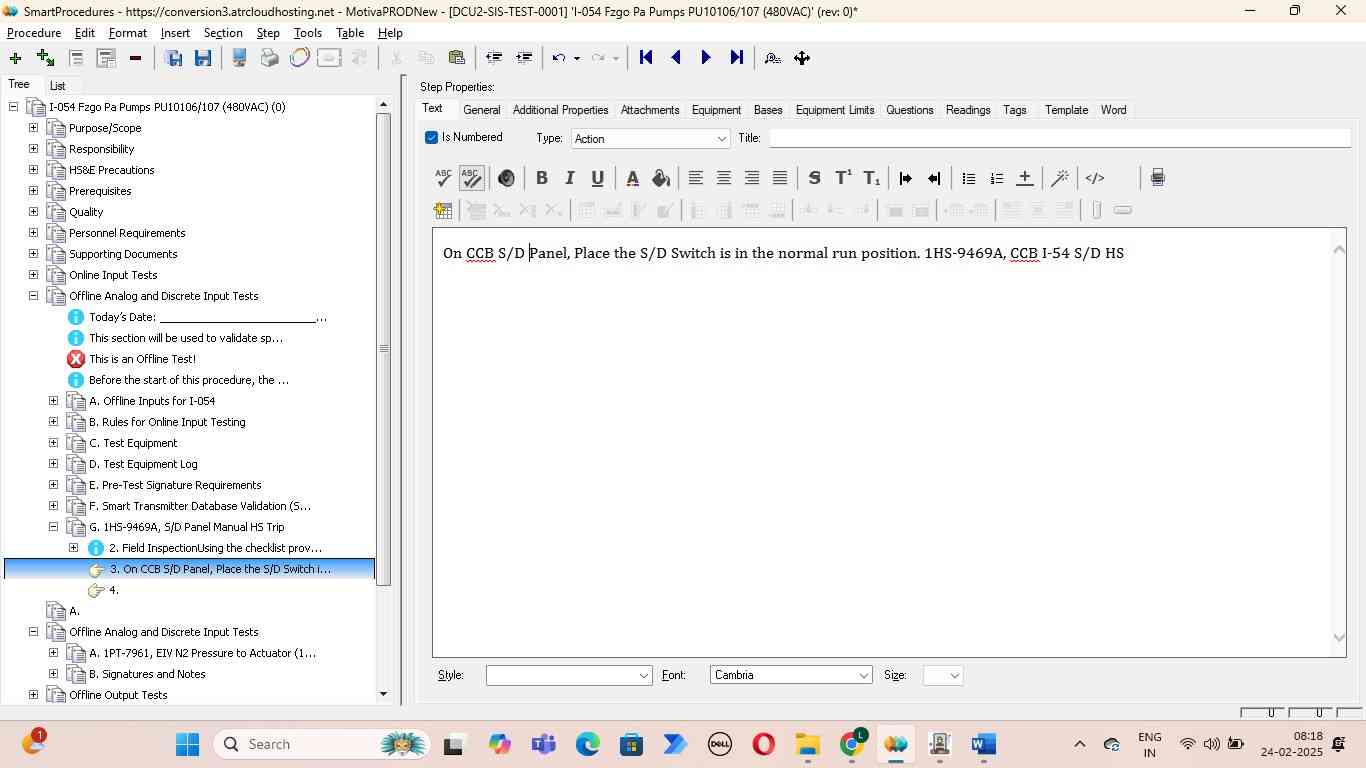This screenshot has height=768, width=1366.
Task: Open the Procedure menu
Action: [x=34, y=33]
